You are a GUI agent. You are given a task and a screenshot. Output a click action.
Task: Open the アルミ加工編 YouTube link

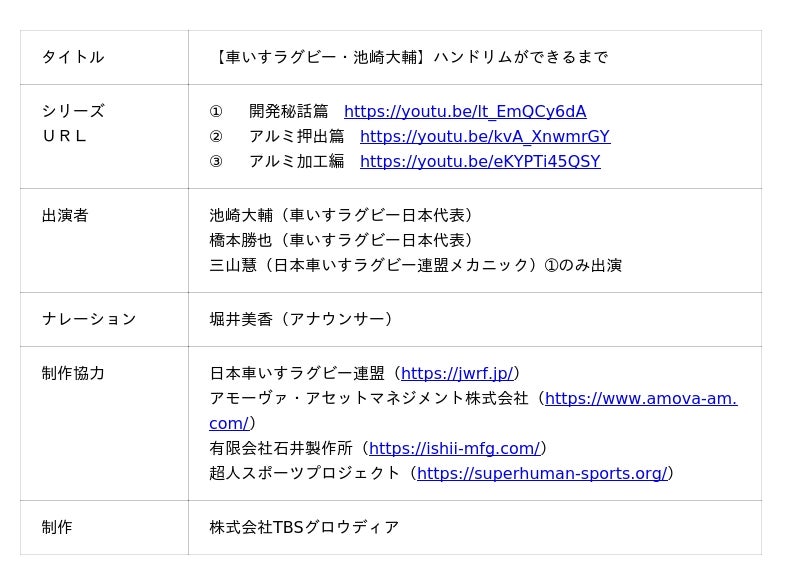[480, 162]
